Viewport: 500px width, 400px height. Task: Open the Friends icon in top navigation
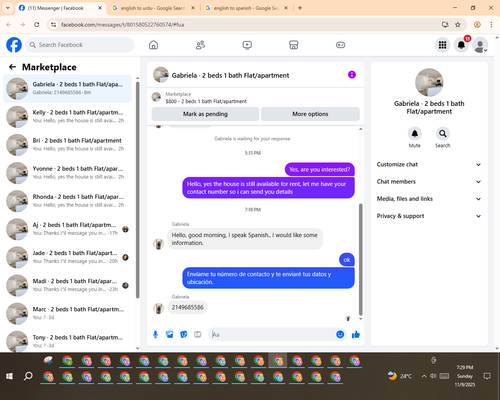click(200, 45)
